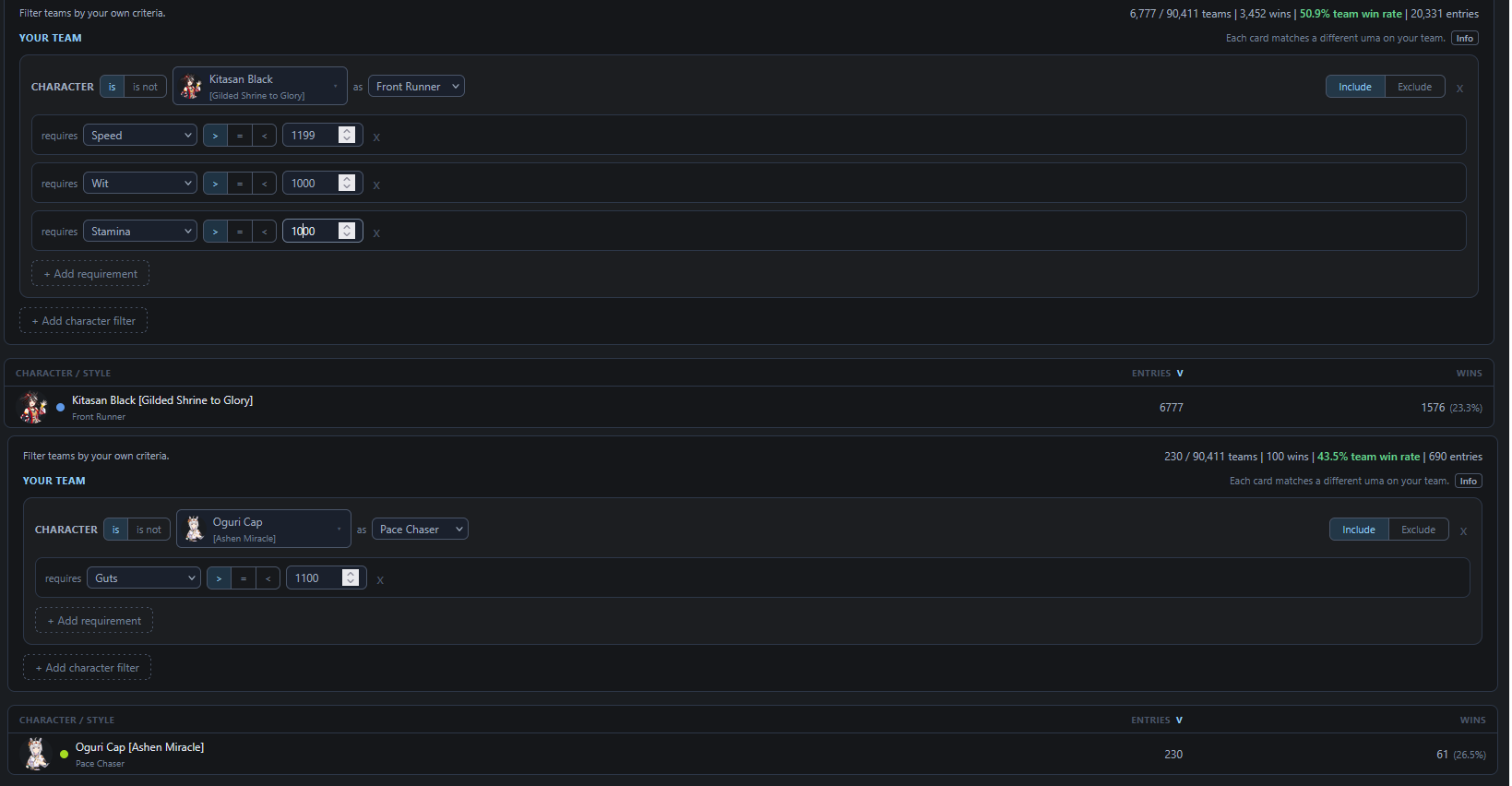The width and height of the screenshot is (1512, 786).
Task: Select Include for the Oguri Cap filter
Action: pos(1359,530)
